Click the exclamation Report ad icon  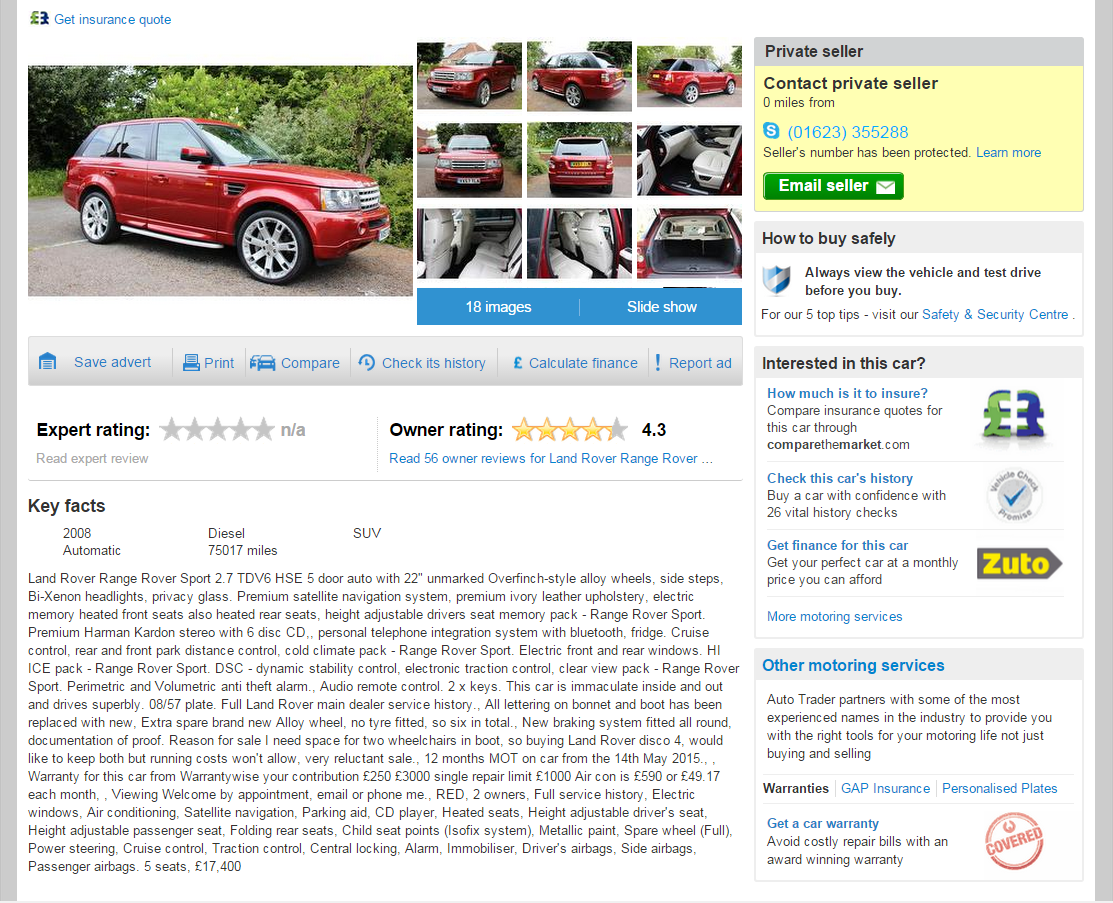point(658,362)
